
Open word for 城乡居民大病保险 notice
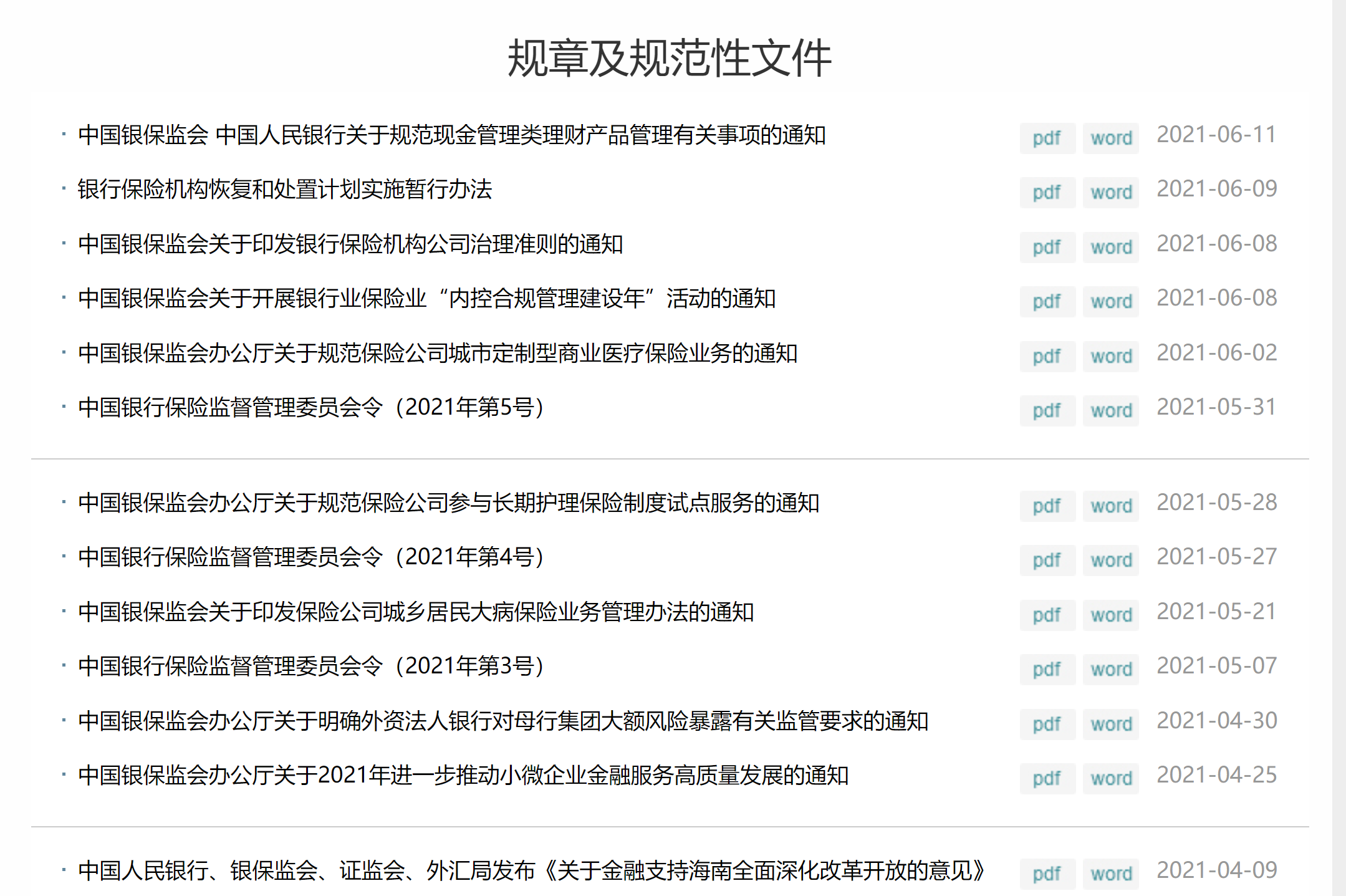tap(1111, 615)
